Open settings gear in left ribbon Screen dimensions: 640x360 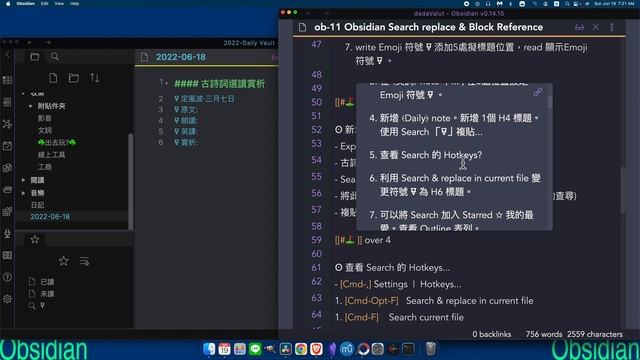point(7,299)
